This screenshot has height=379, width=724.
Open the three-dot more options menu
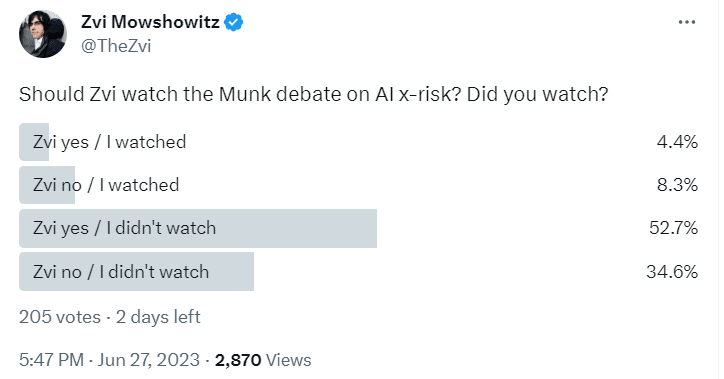687,22
